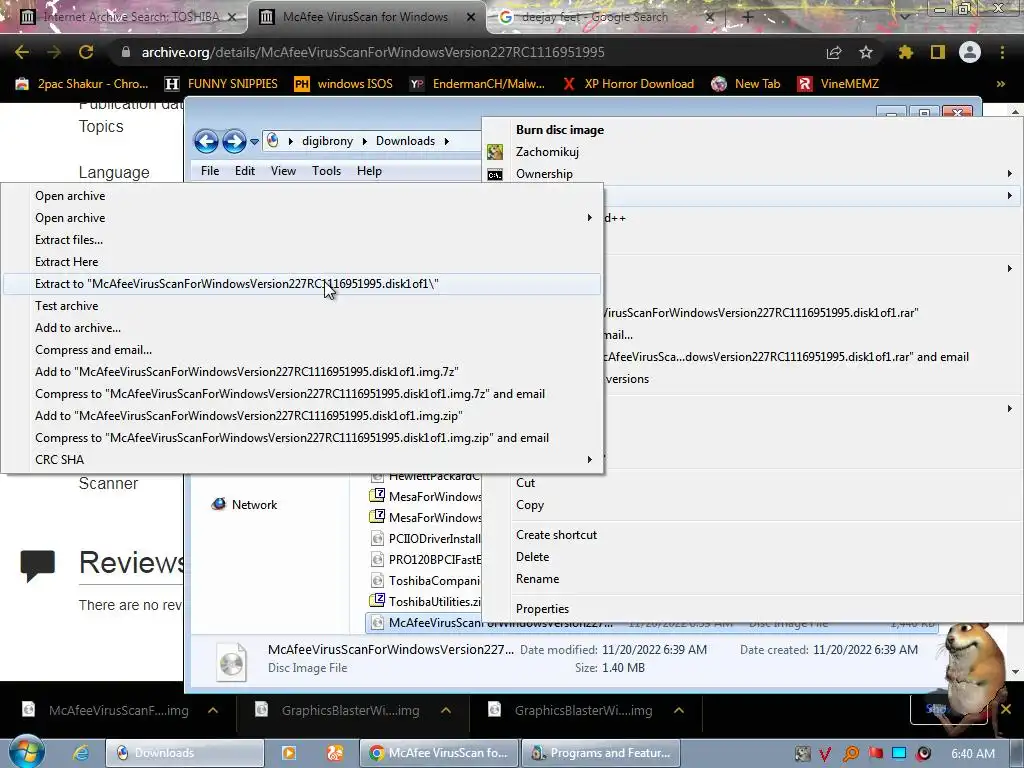The width and height of the screenshot is (1024, 768).
Task: Choose Rename from context menu
Action: 751,579
